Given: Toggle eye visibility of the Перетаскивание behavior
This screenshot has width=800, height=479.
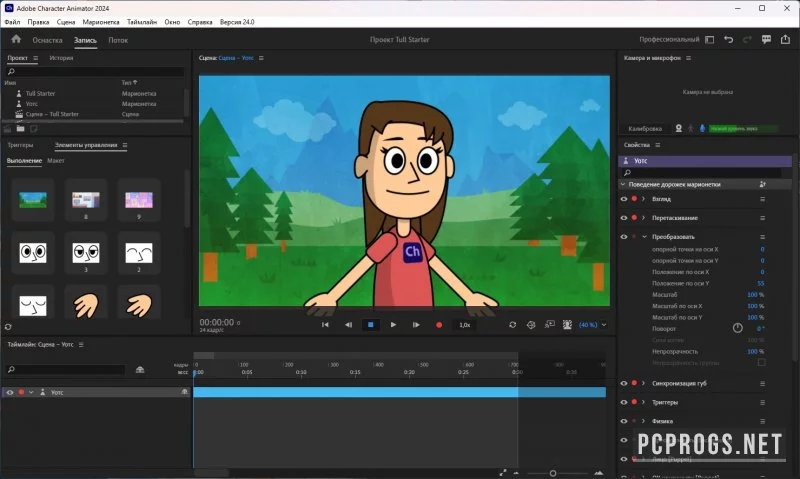Looking at the screenshot, I should (623, 218).
